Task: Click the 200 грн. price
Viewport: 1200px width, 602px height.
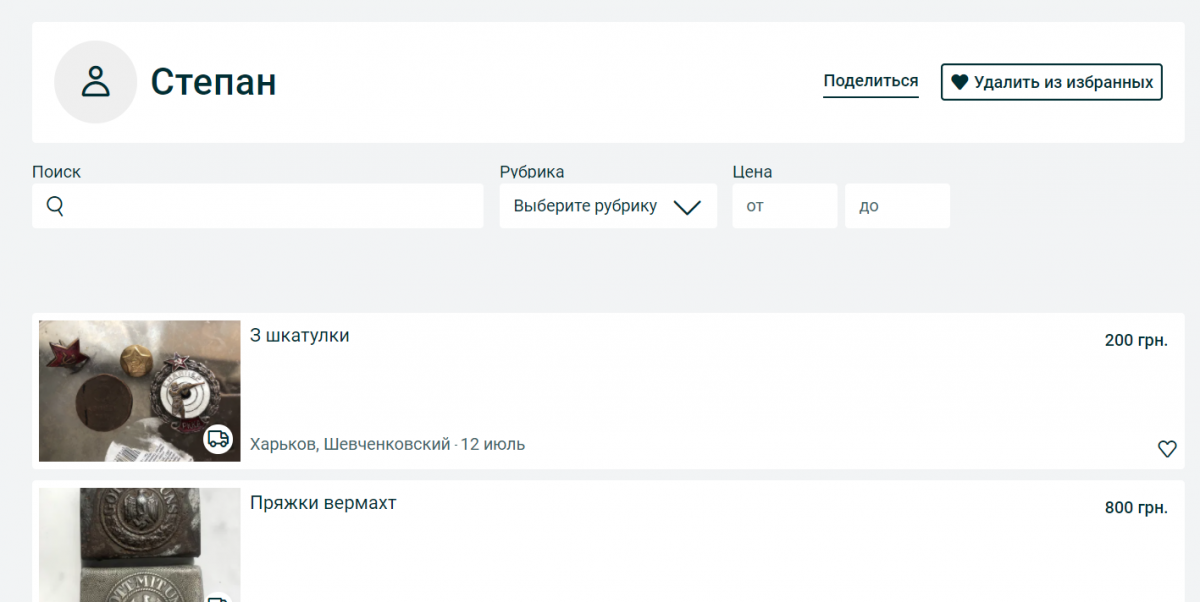Action: [x=1135, y=341]
